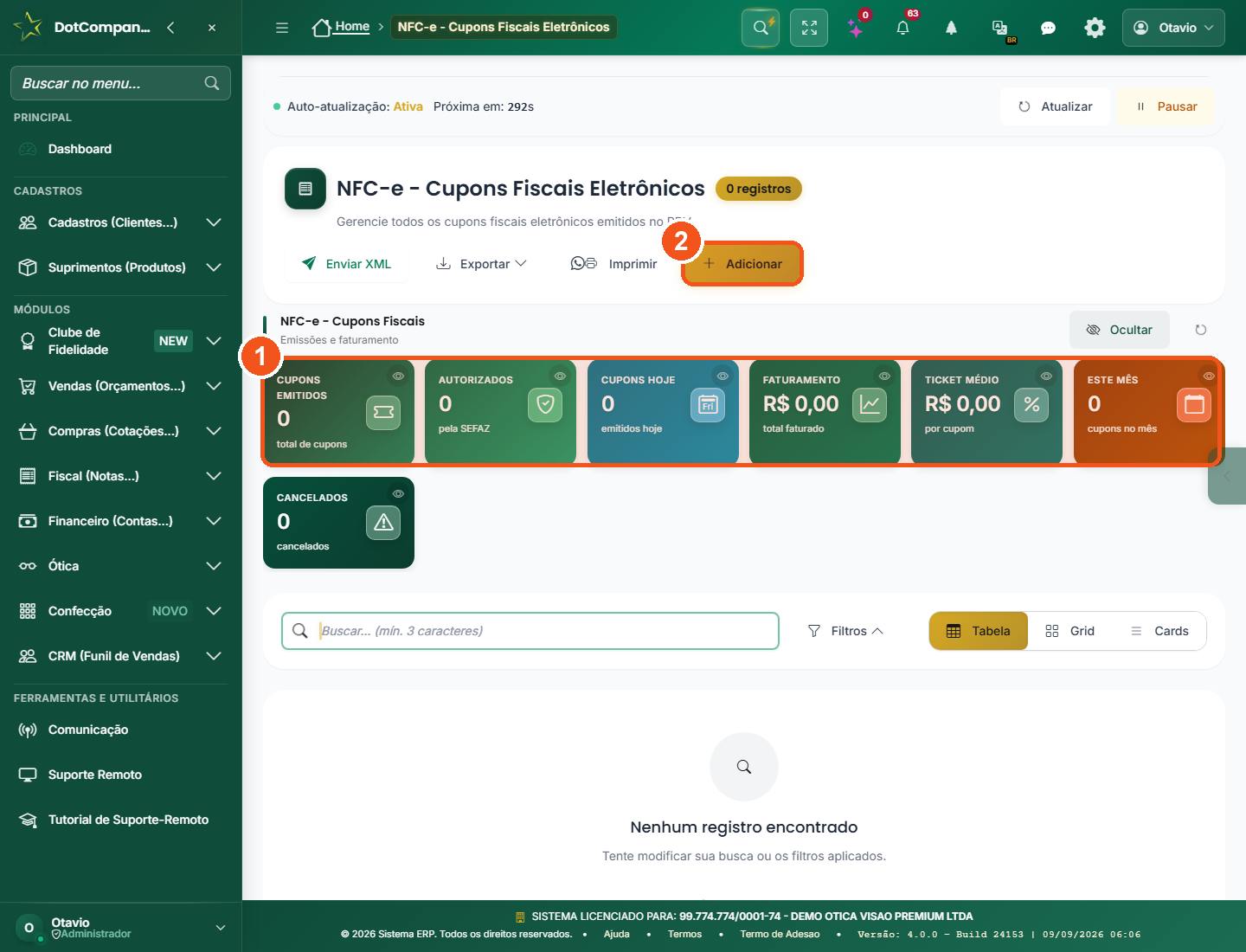1246x952 pixels.
Task: Toggle eye on Cancelados card
Action: coord(398,493)
